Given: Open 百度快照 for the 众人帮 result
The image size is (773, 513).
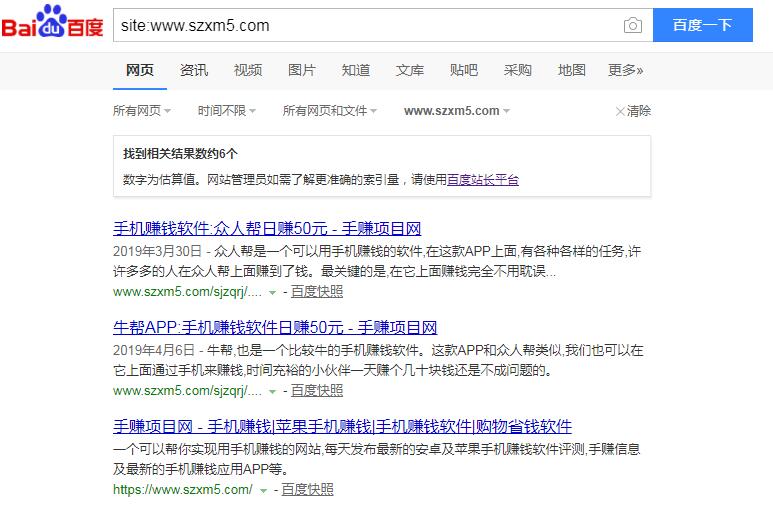Looking at the screenshot, I should click(316, 292).
